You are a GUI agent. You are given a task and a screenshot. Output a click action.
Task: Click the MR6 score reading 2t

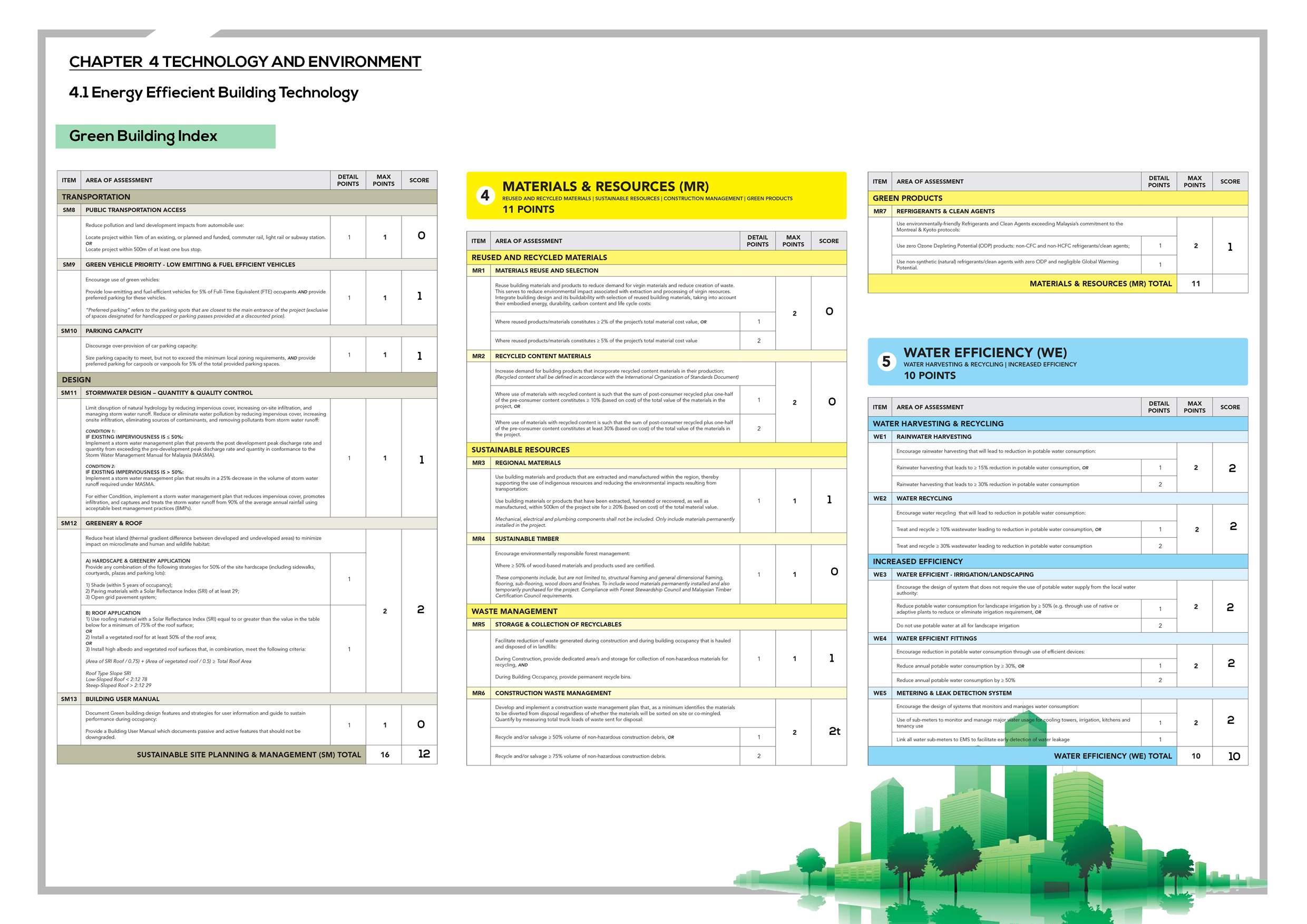(x=834, y=731)
